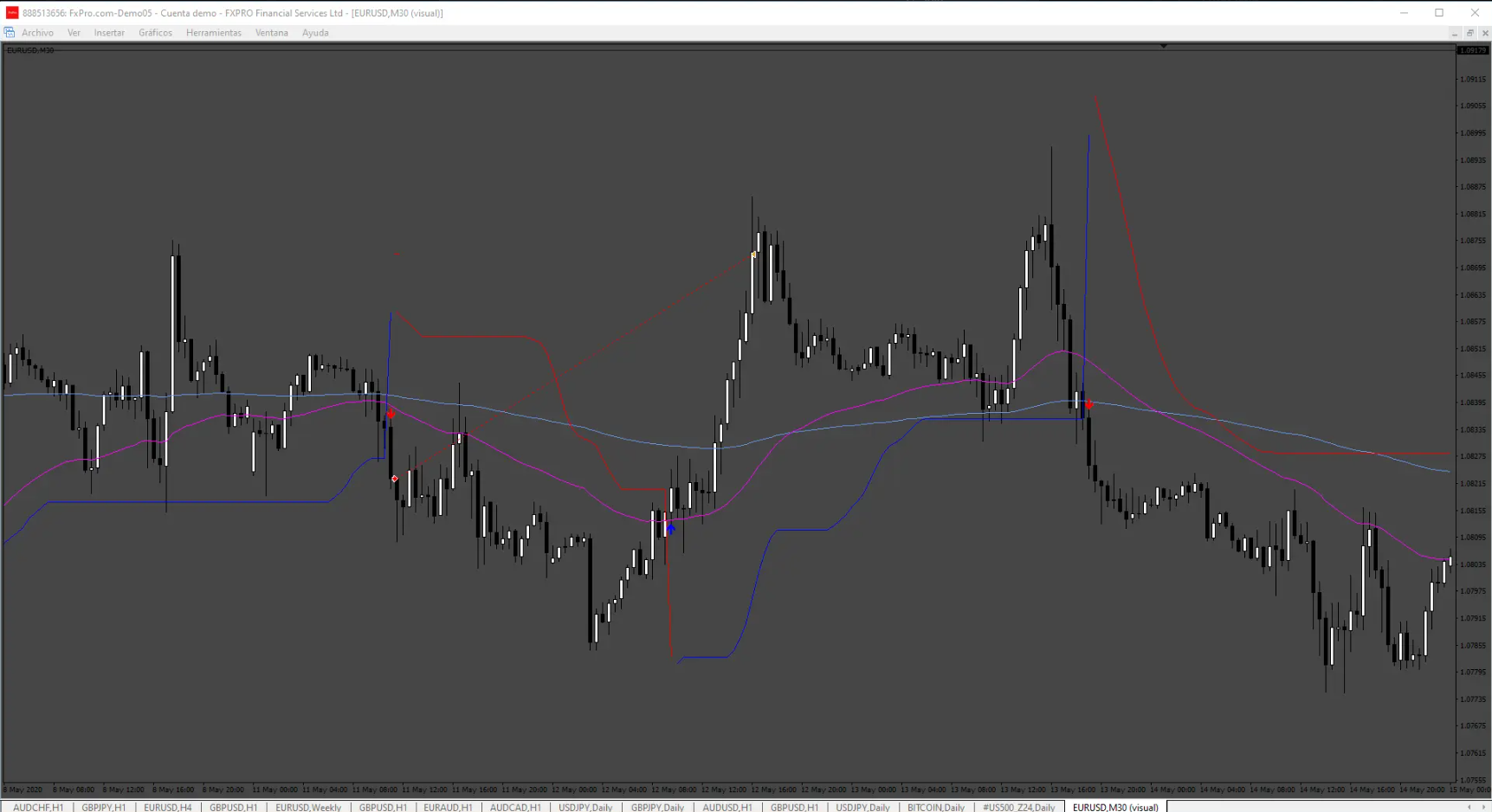This screenshot has height=812, width=1492.
Task: Select the blue buy arrow on chart
Action: 670,528
